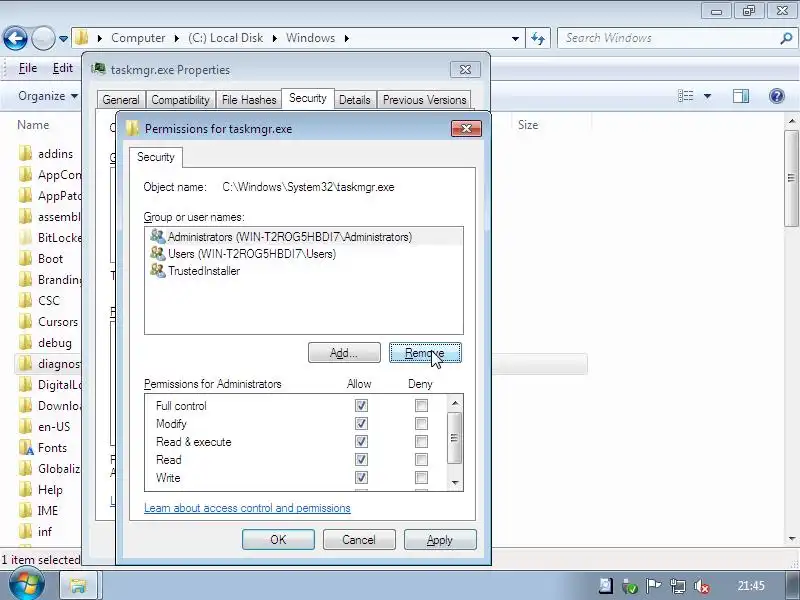Click the Add... button
This screenshot has height=600, width=800.
(x=344, y=353)
